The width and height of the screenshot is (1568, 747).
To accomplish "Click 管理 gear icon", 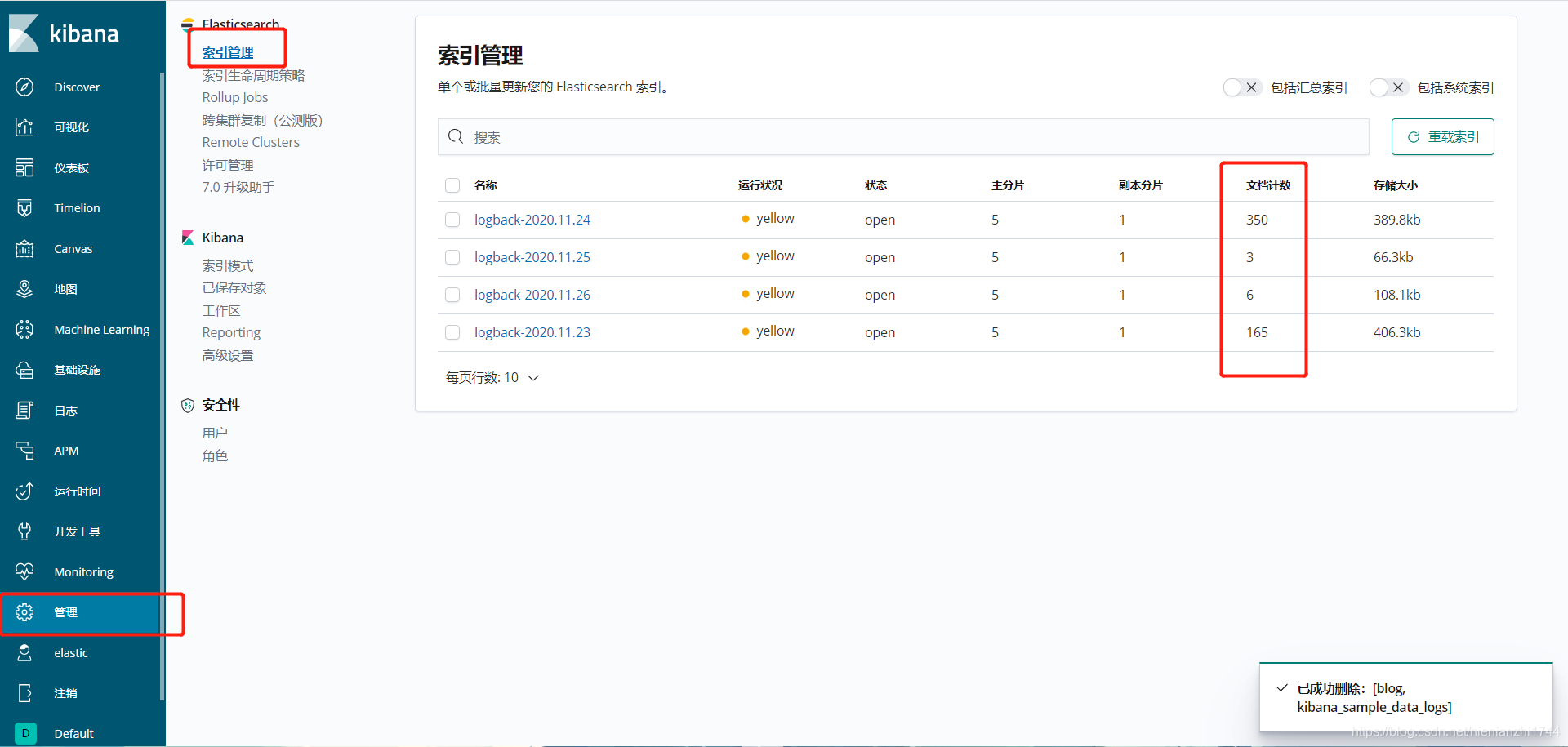I will 24,612.
